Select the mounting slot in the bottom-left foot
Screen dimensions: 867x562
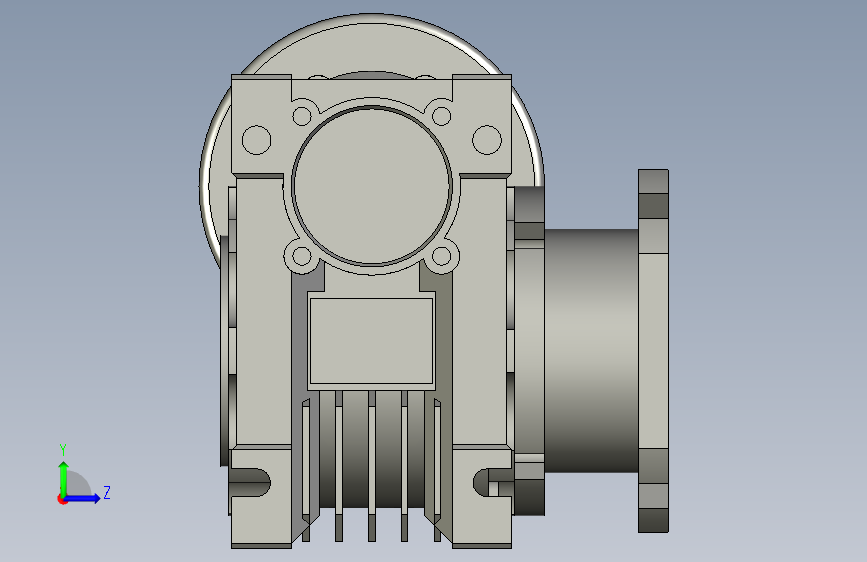(x=250, y=483)
